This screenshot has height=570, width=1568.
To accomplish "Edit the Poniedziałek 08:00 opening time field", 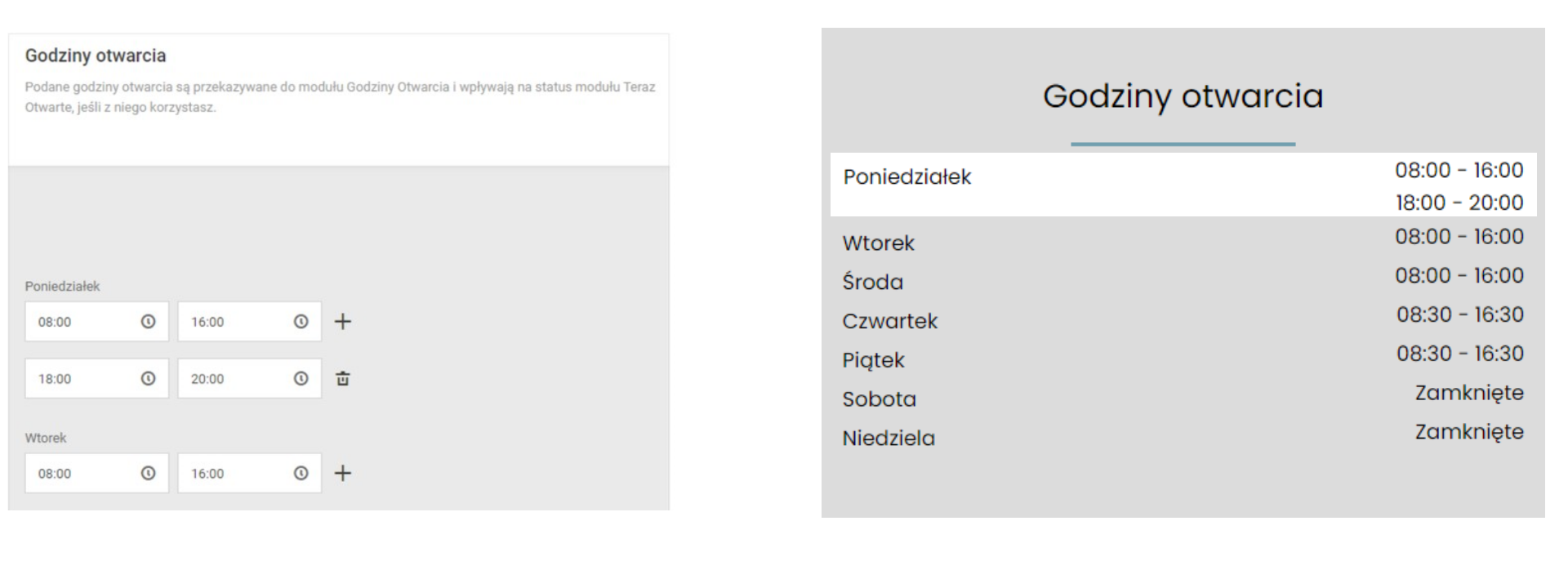I will 96,322.
